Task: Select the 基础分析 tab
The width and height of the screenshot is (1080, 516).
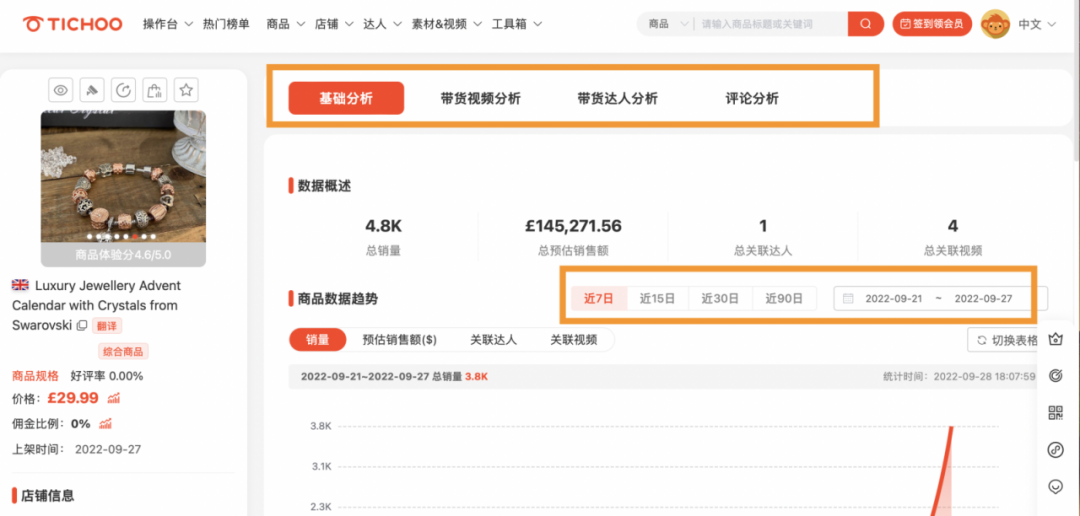Action: tap(346, 99)
